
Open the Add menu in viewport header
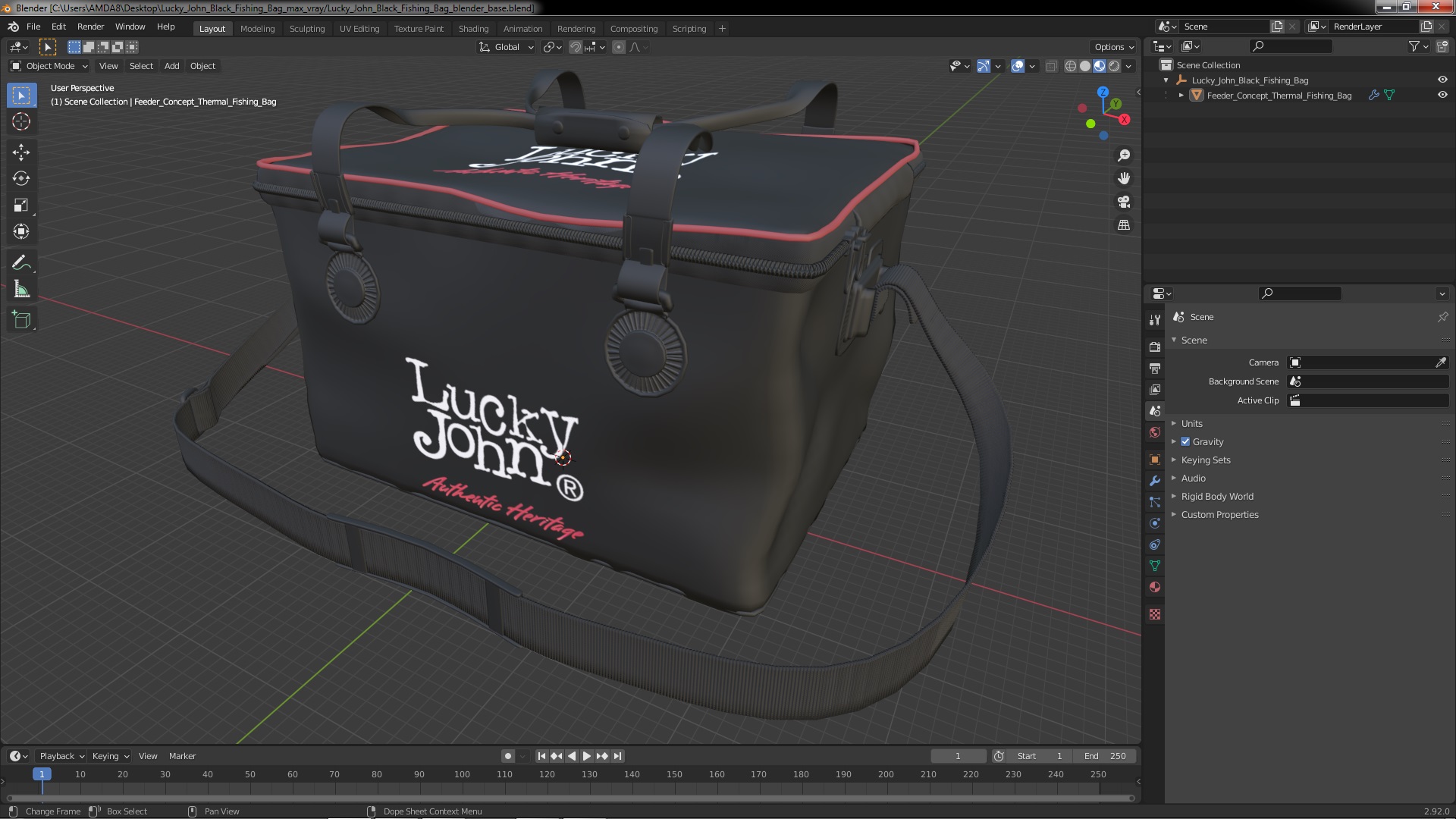pyautogui.click(x=172, y=66)
